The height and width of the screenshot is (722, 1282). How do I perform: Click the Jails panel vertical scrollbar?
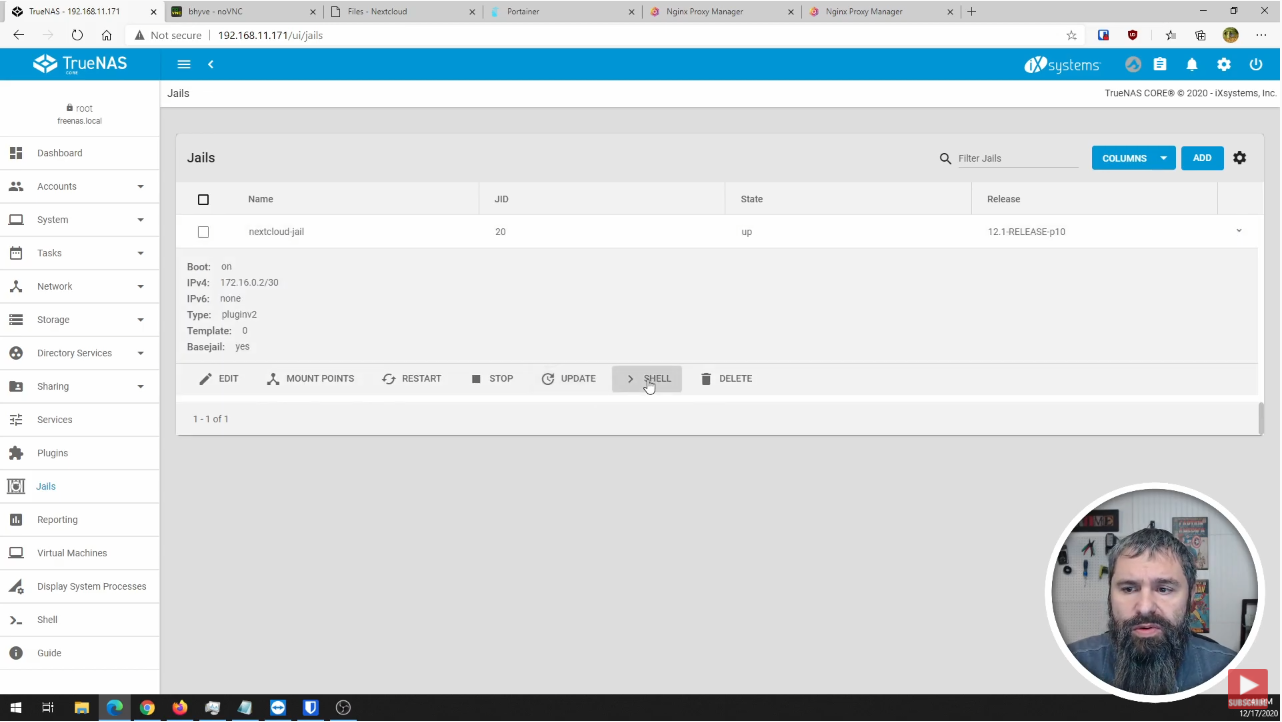pos(1260,418)
